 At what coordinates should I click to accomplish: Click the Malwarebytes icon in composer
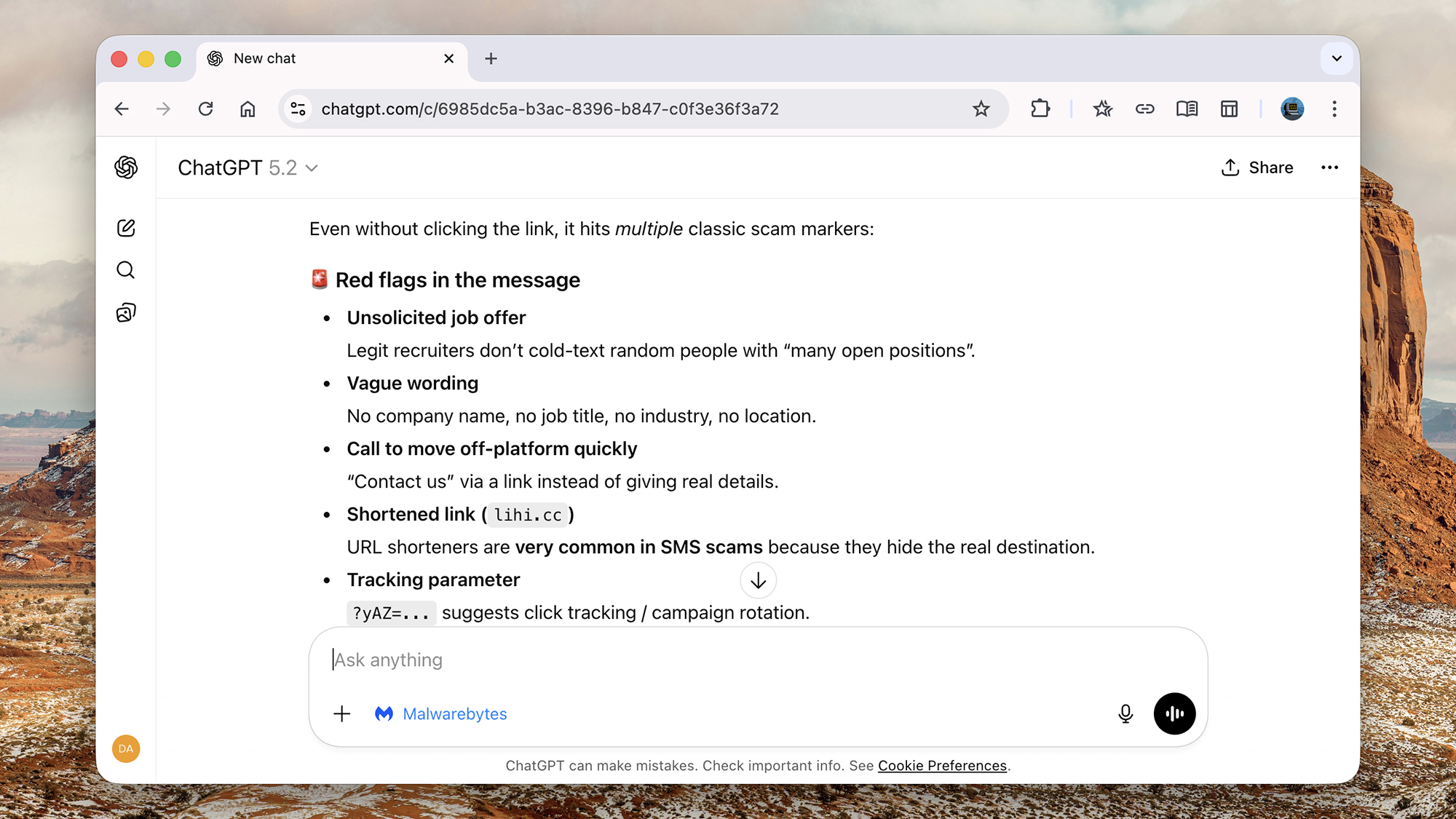tap(384, 713)
